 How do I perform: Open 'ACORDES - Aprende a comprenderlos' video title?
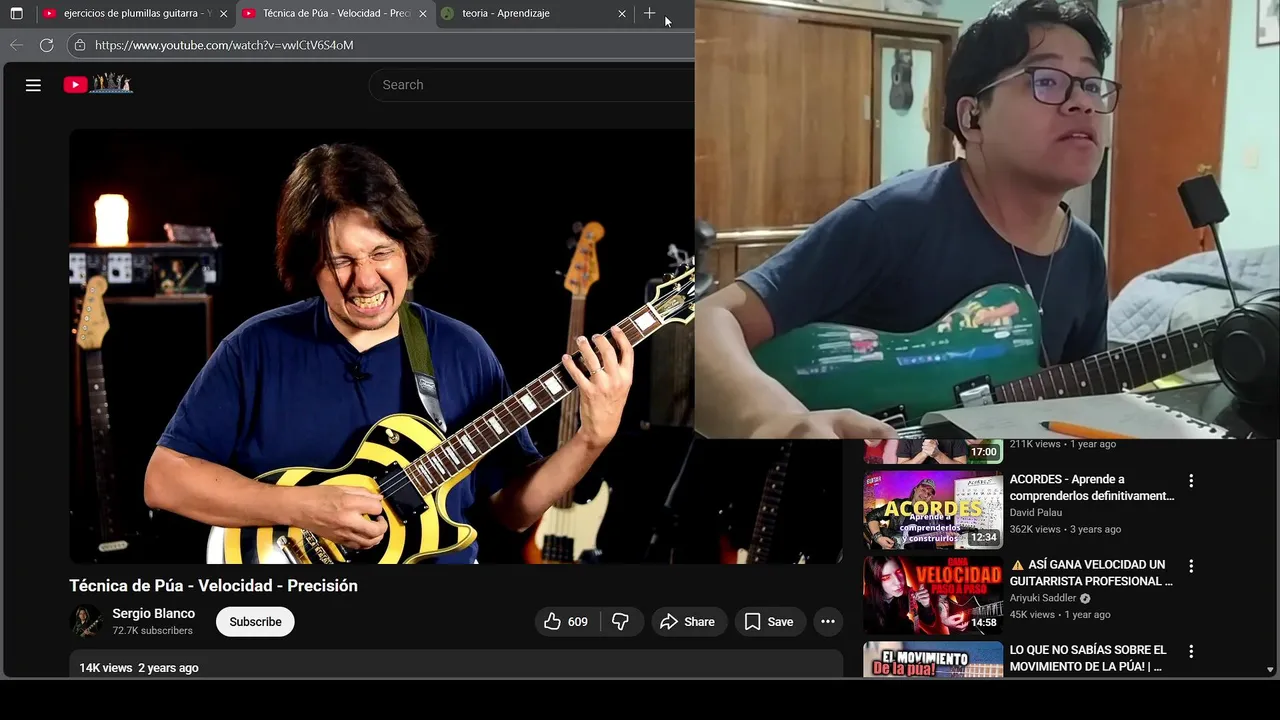(x=1092, y=487)
